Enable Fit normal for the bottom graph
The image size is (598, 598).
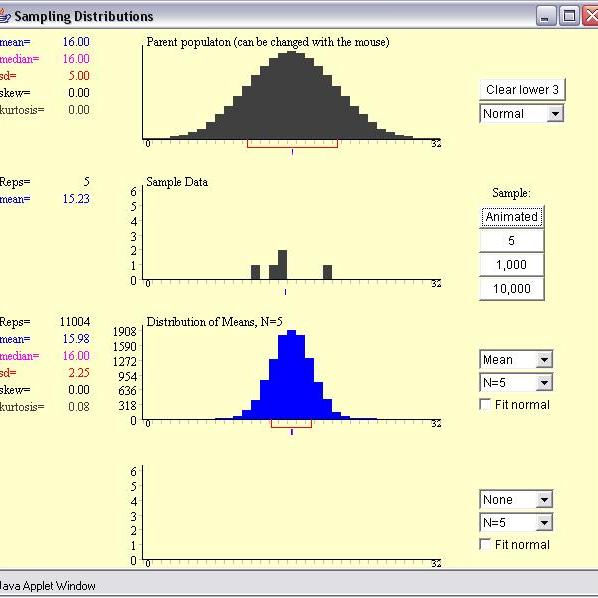[x=485, y=544]
